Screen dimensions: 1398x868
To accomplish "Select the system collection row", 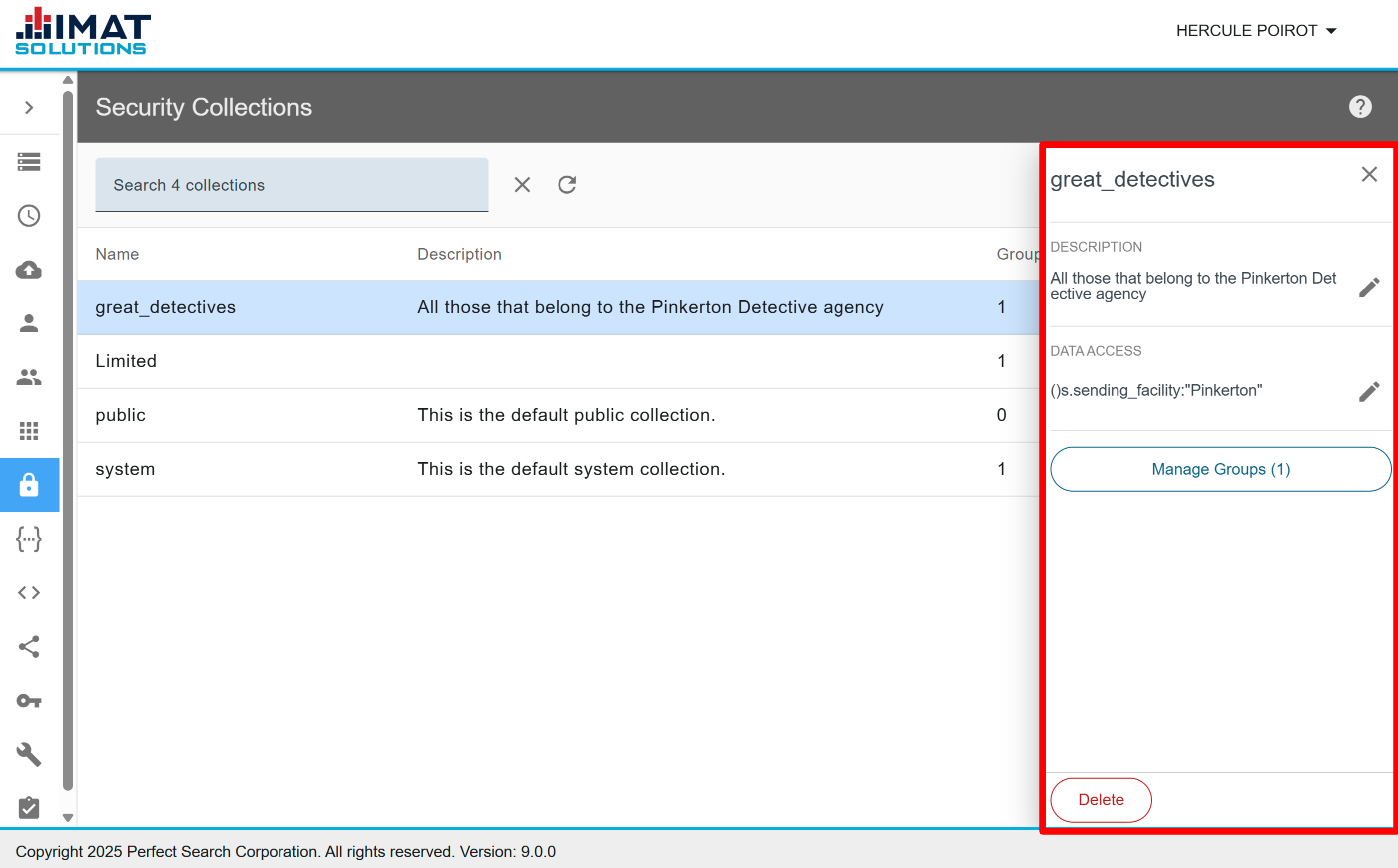I will [559, 469].
